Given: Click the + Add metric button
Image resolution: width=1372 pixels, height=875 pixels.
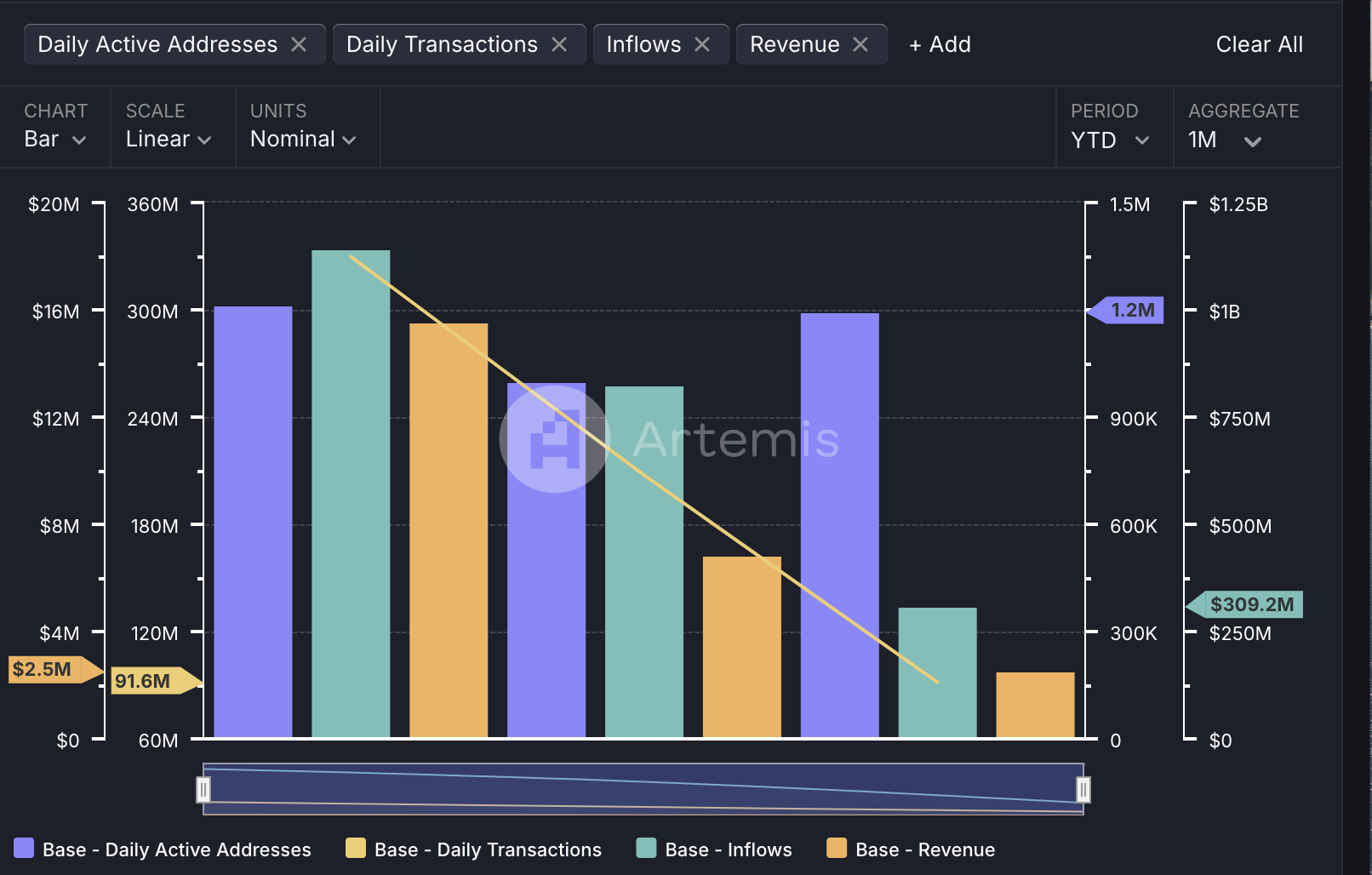Looking at the screenshot, I should [940, 44].
